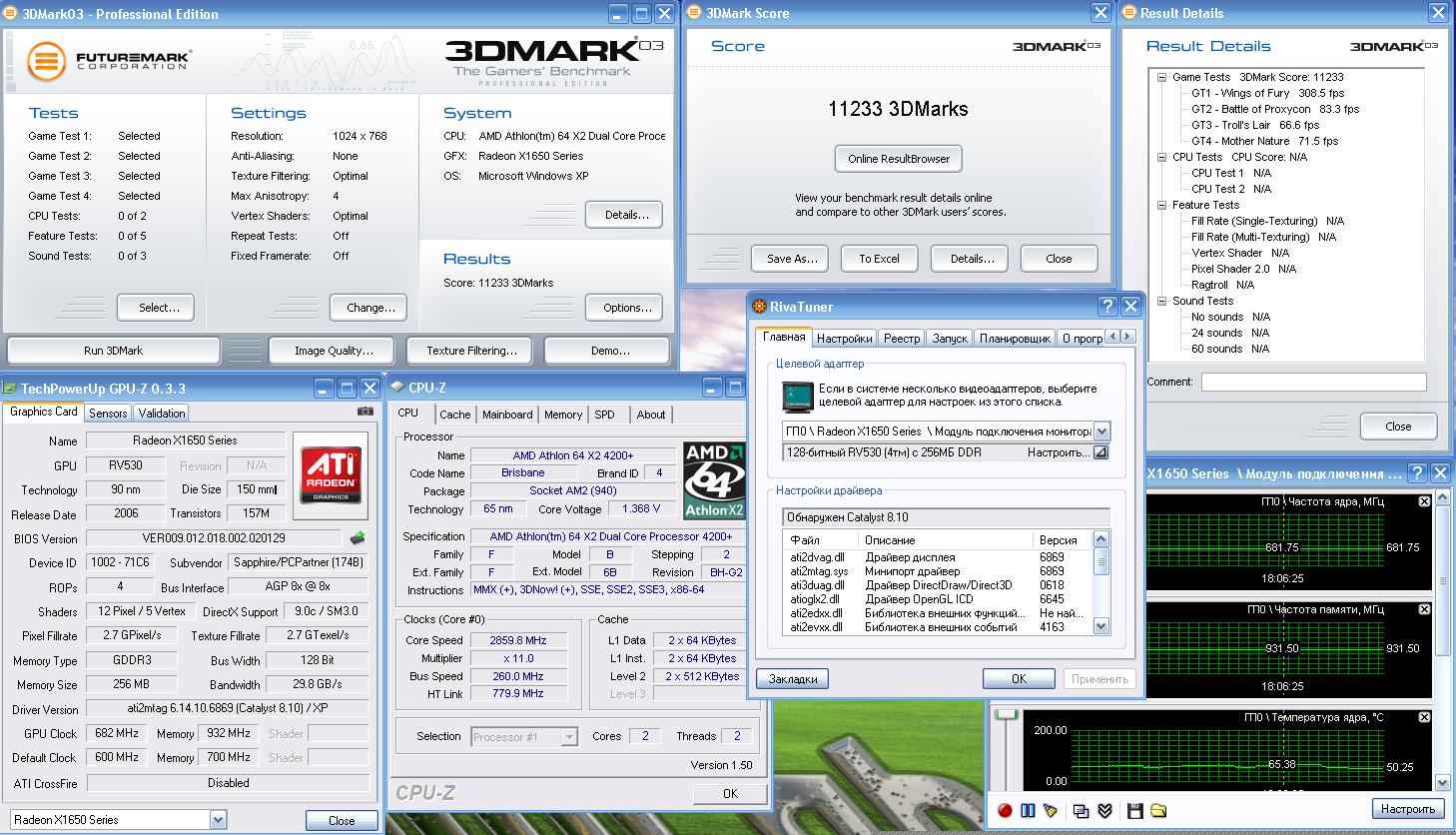Viewport: 1456px width, 835px height.
Task: Save monitoring log with the floppy disk icon
Action: click(1134, 810)
